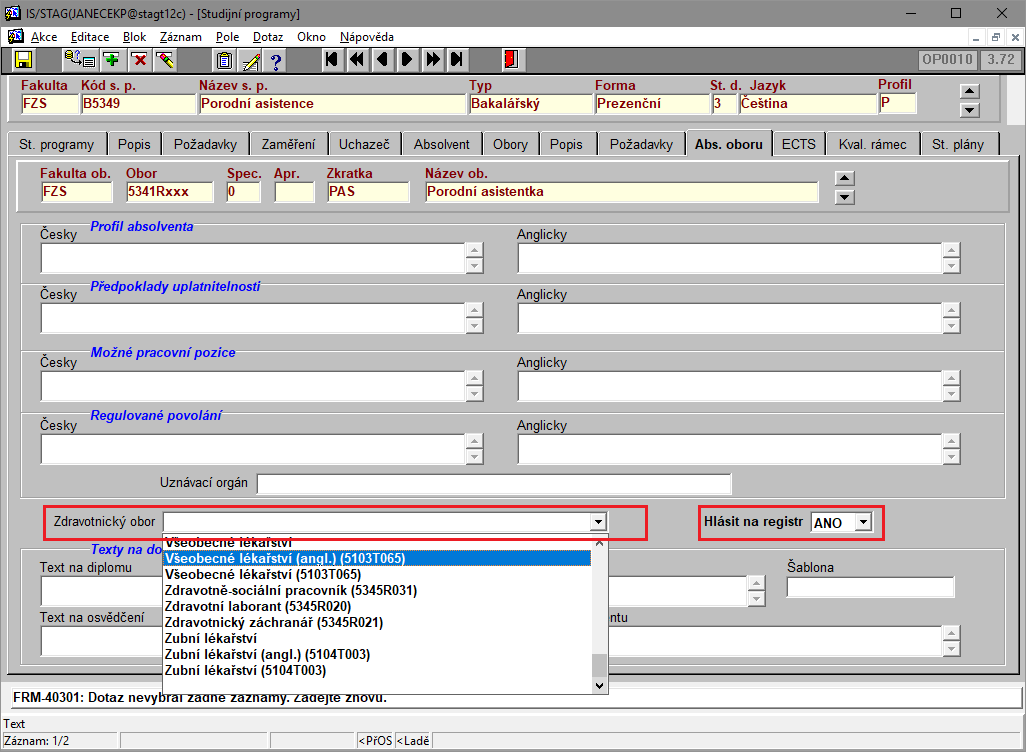
Task: Switch to the Zaměření tab
Action: coord(288,144)
